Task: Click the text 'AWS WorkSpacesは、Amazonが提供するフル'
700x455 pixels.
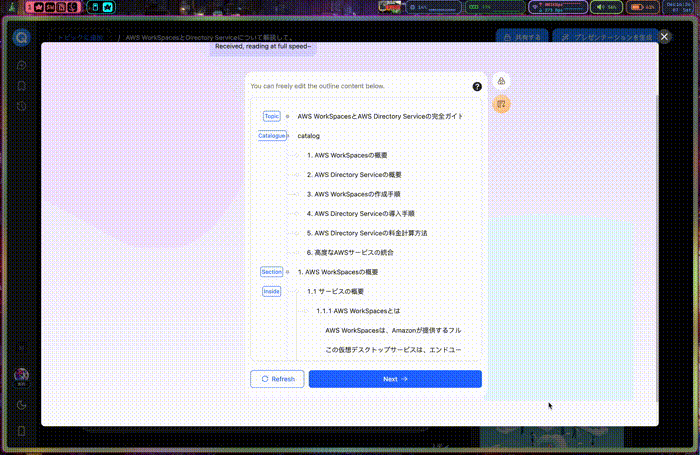Action: click(393, 330)
